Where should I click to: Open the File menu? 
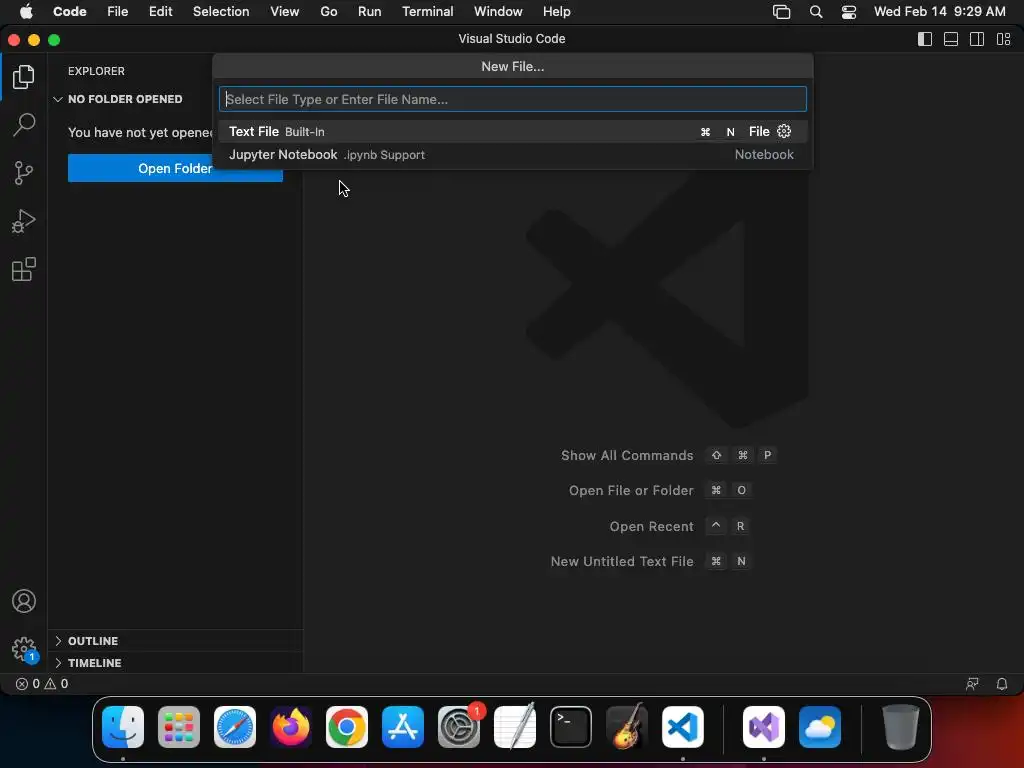(x=118, y=12)
